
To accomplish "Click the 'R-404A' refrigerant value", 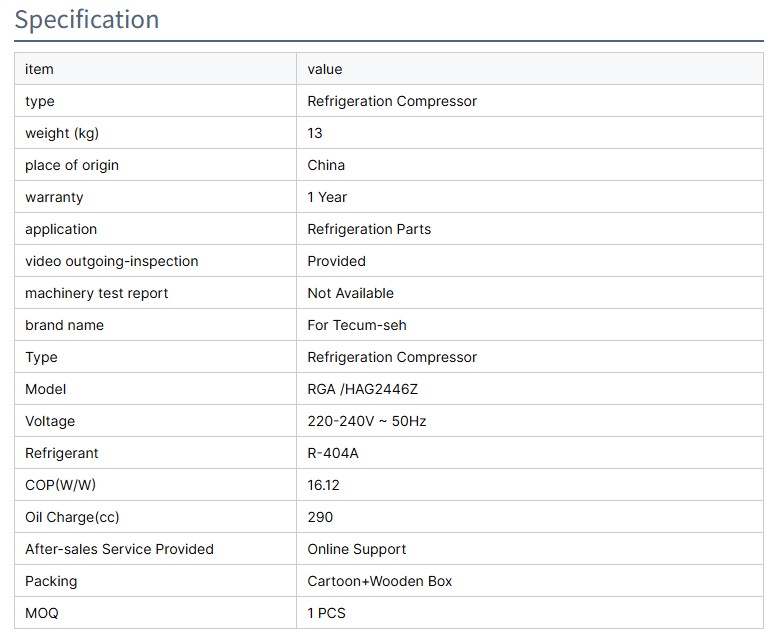I will (x=333, y=453).
